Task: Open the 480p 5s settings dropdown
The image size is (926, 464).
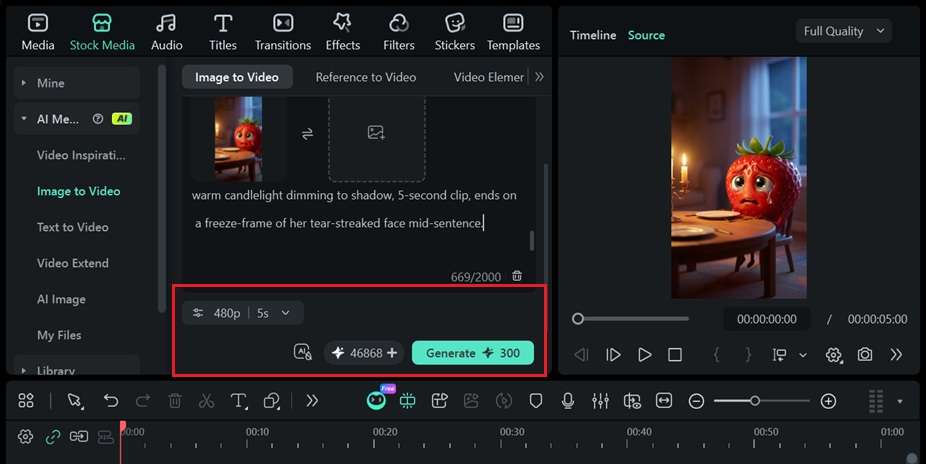Action: (x=243, y=313)
